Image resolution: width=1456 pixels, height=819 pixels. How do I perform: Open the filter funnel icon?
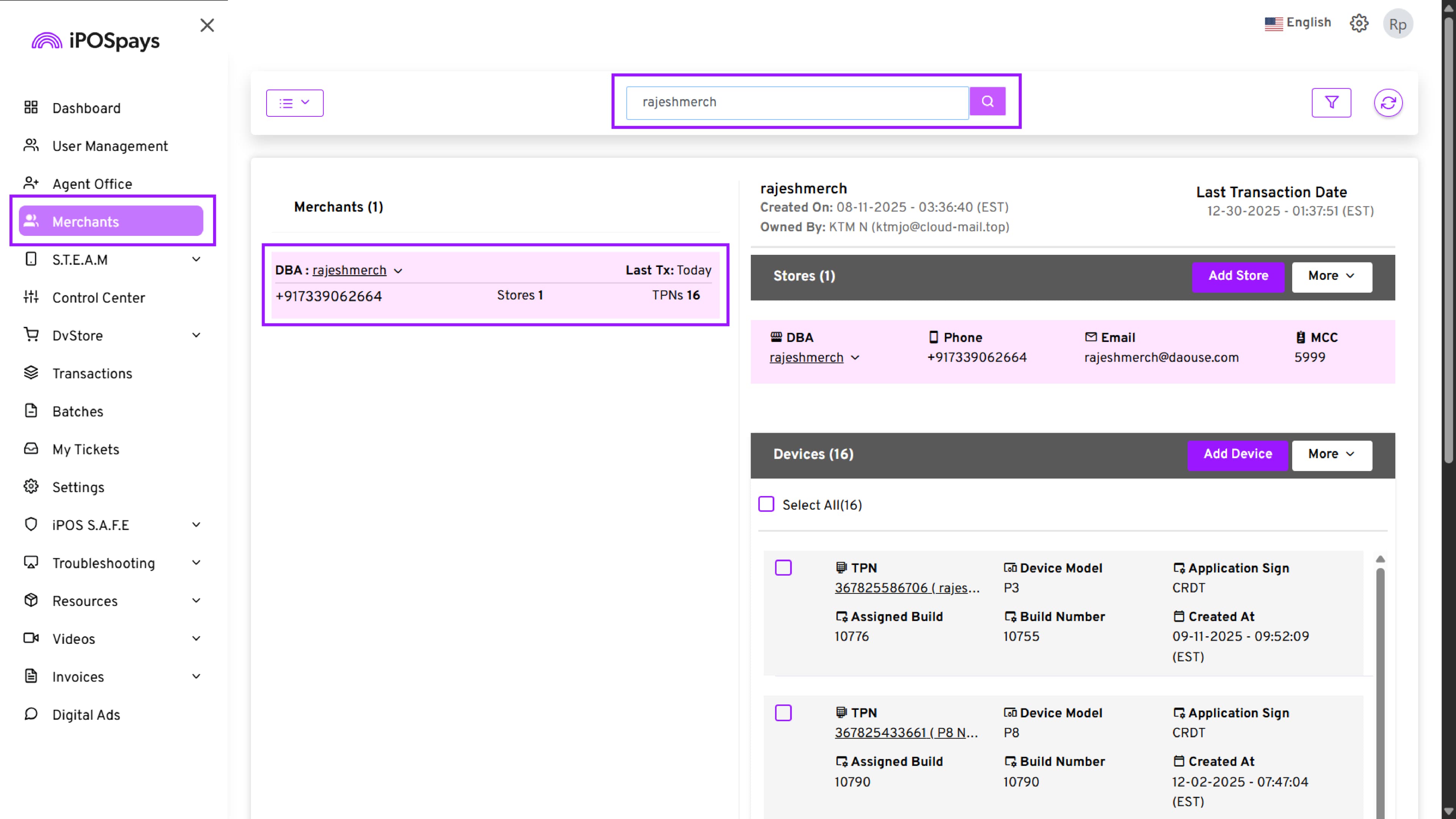(1331, 103)
